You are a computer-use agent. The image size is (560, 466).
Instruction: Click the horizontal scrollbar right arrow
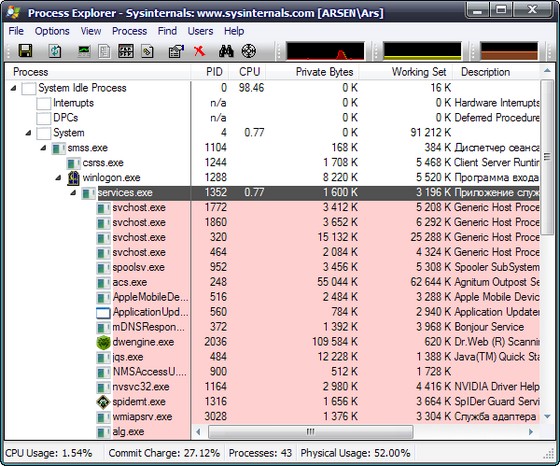(531, 432)
